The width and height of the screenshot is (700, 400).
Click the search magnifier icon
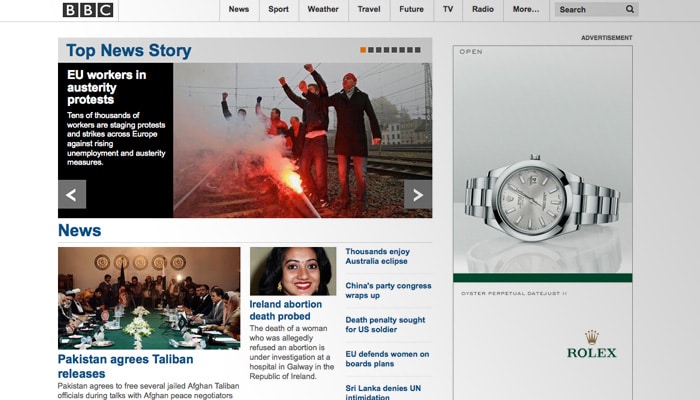(x=629, y=10)
